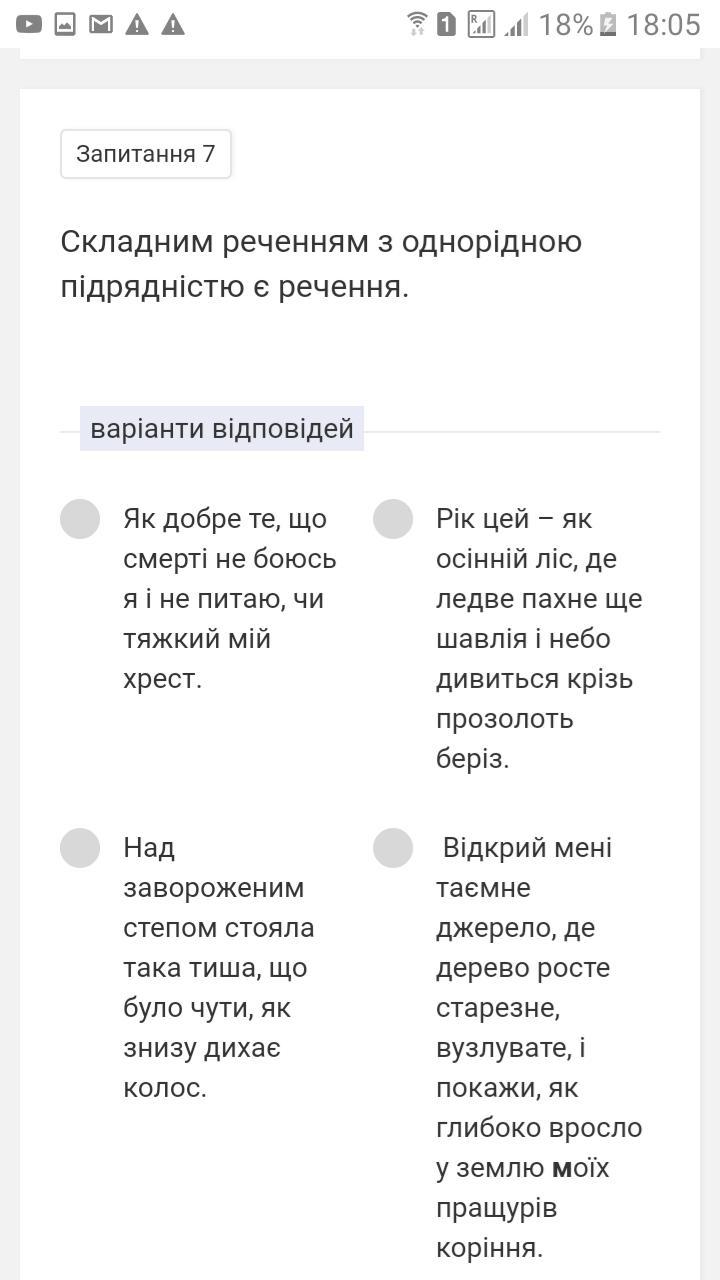The image size is (720, 1280).
Task: Select radio button for "Як добре те" answer
Action: coord(80,519)
